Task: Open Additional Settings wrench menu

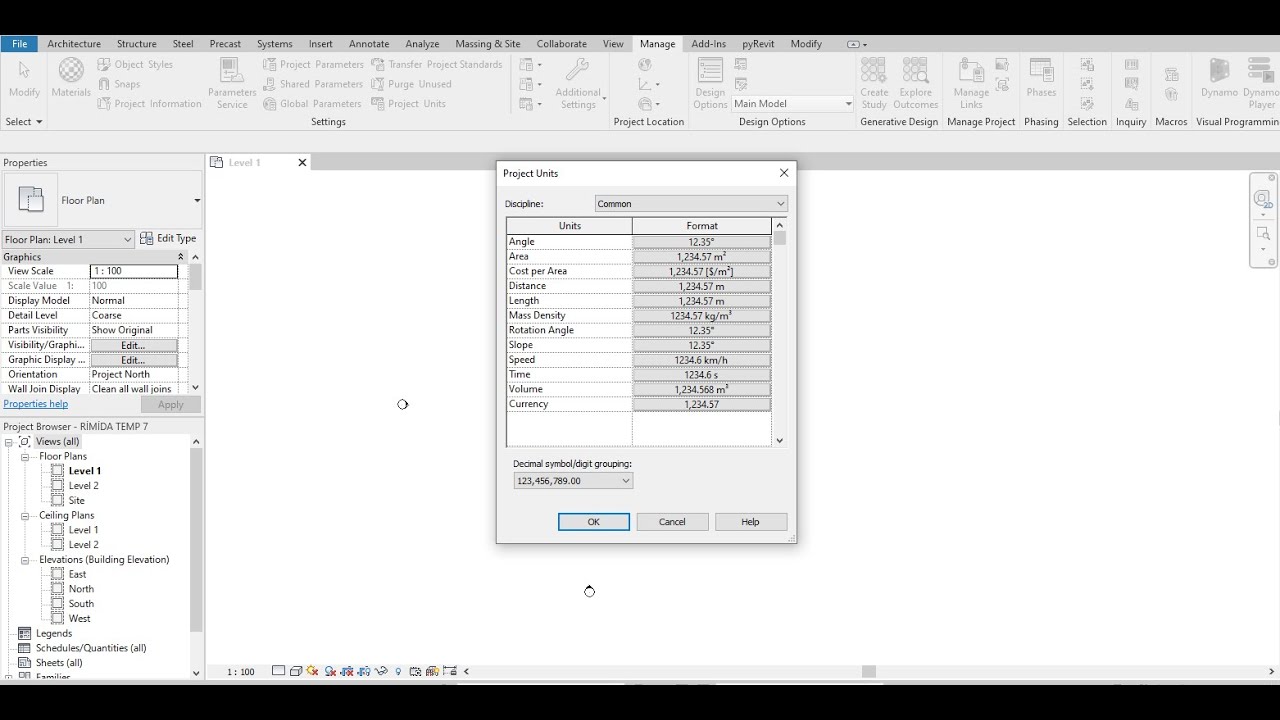Action: point(578,83)
